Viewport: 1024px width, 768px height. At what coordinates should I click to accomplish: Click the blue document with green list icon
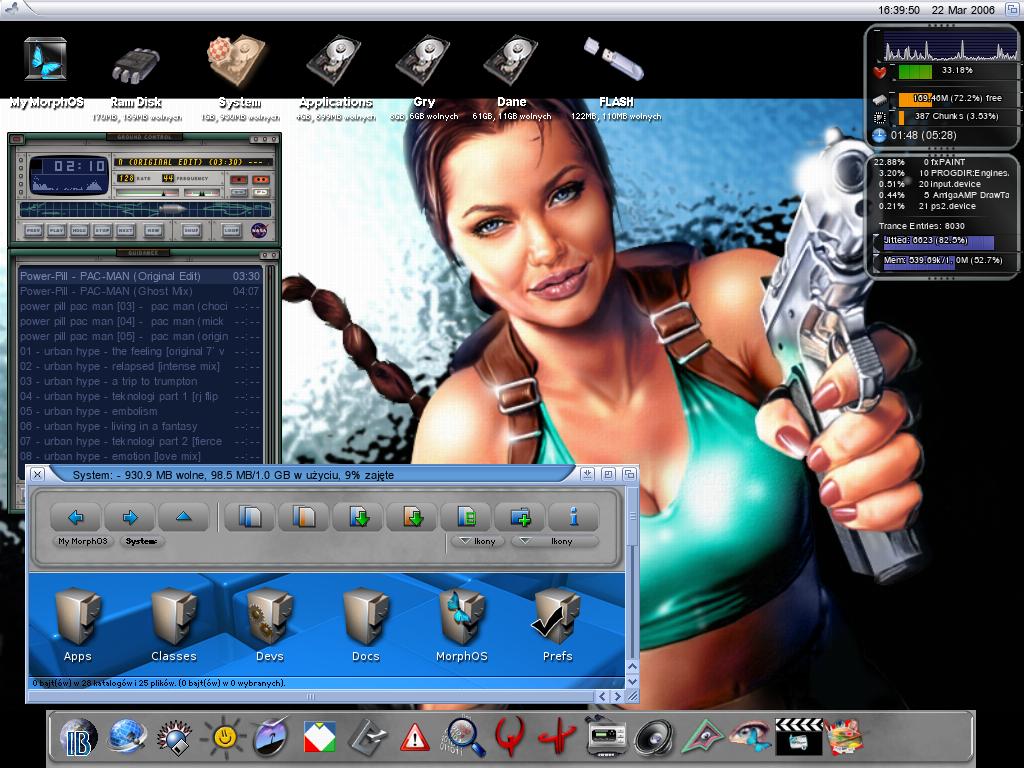coord(466,517)
